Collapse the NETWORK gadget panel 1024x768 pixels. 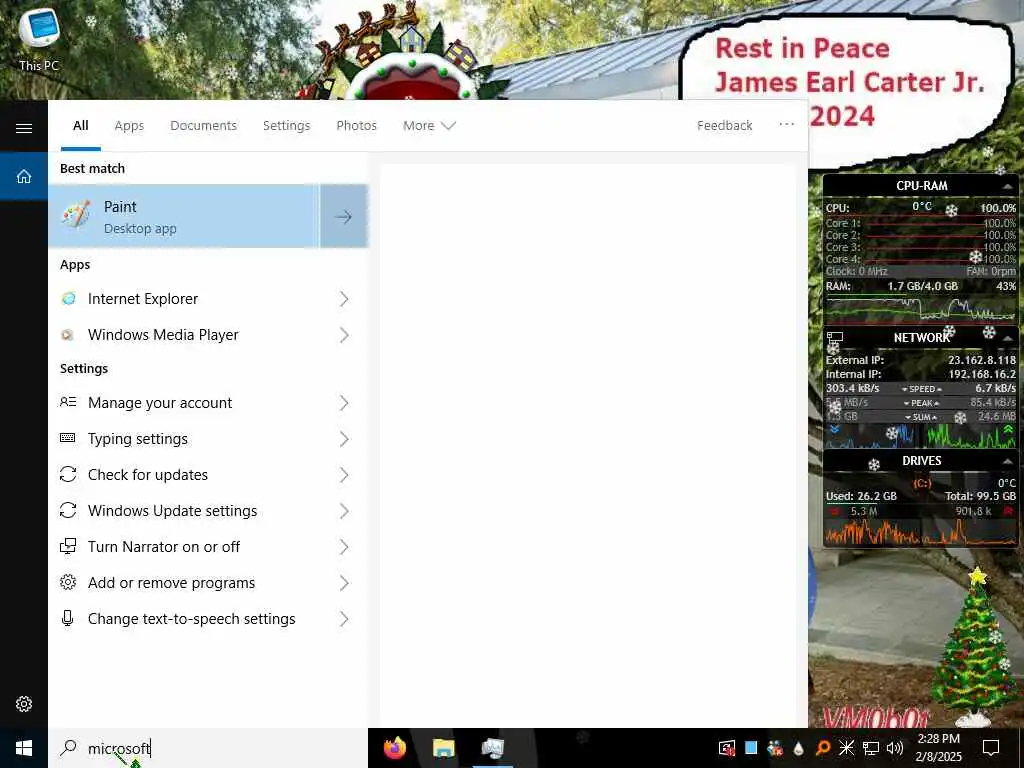point(1008,338)
